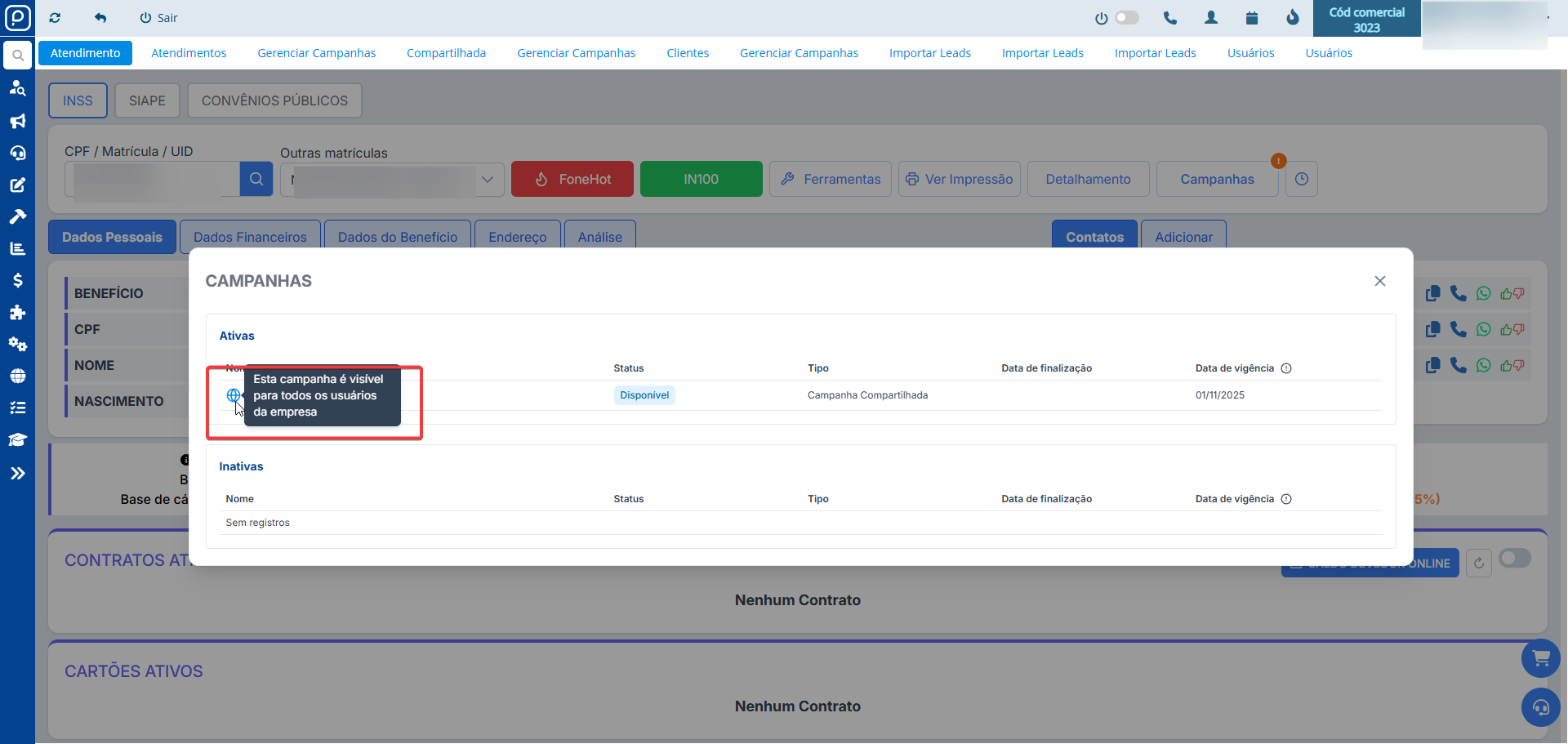The width and height of the screenshot is (1568, 744).
Task: Select the puzzle piece icon in the left sidebar
Action: pyautogui.click(x=17, y=312)
